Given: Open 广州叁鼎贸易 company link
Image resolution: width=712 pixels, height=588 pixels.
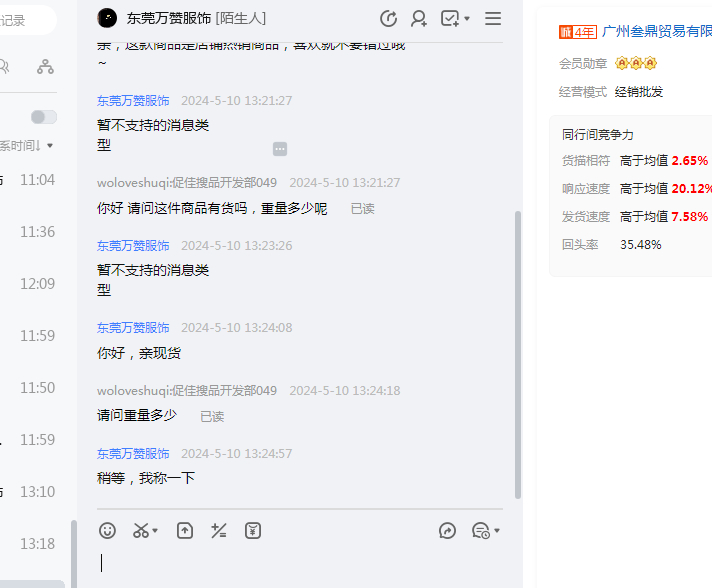Looking at the screenshot, I should pyautogui.click(x=657, y=31).
